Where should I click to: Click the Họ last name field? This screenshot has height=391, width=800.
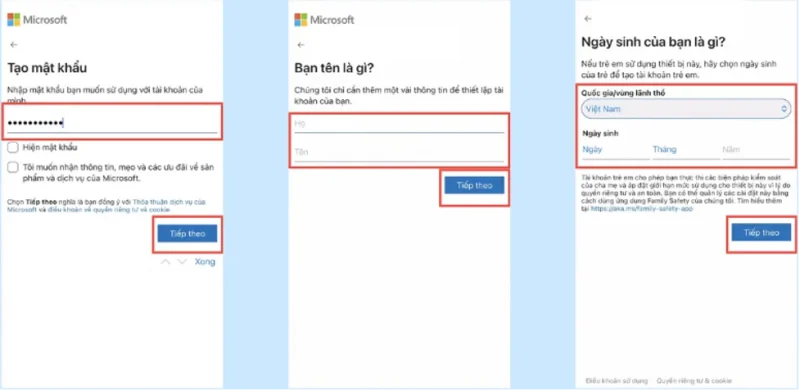[399, 124]
